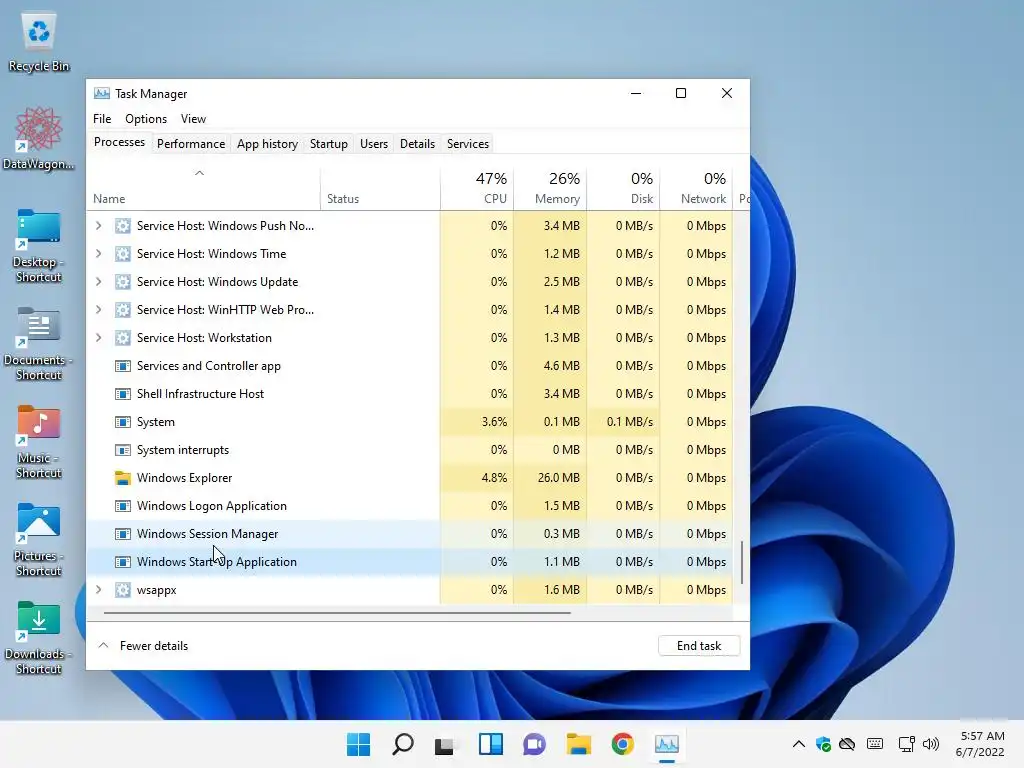Switch to the Performance tab
This screenshot has width=1024, height=768.
(x=191, y=144)
